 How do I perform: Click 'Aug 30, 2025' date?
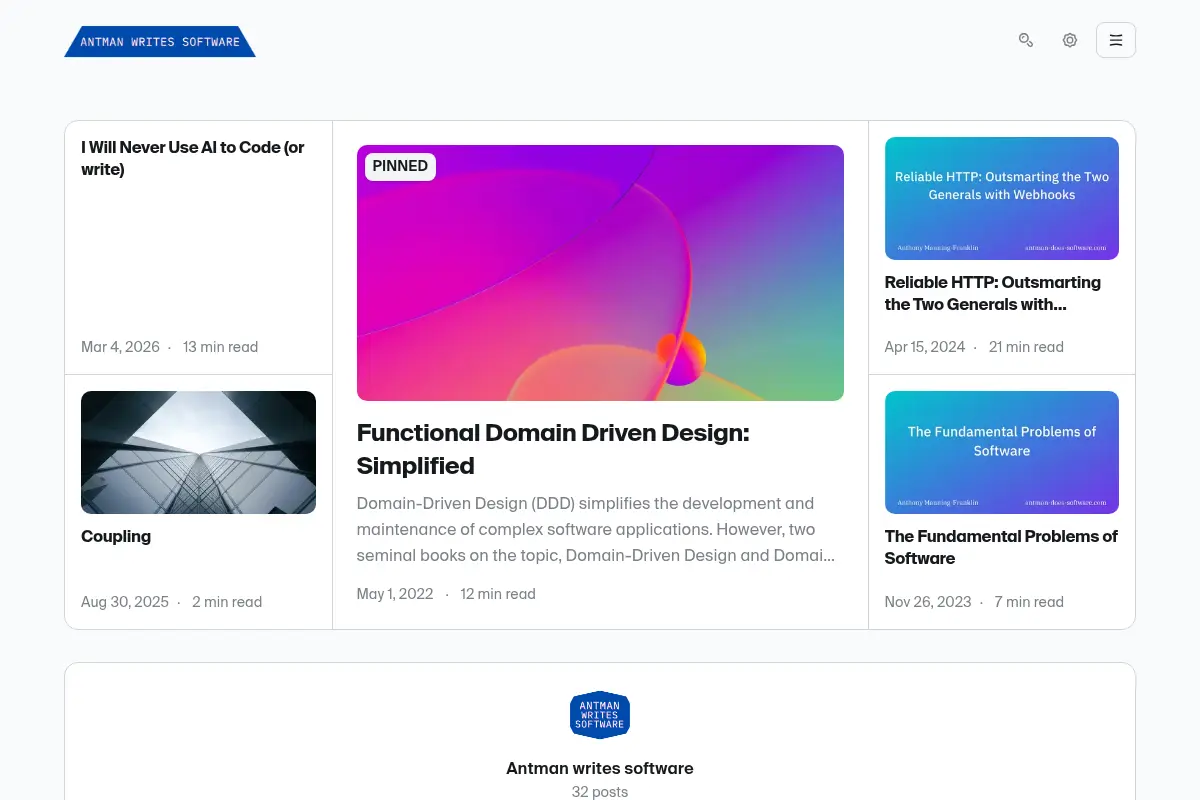[x=125, y=602]
